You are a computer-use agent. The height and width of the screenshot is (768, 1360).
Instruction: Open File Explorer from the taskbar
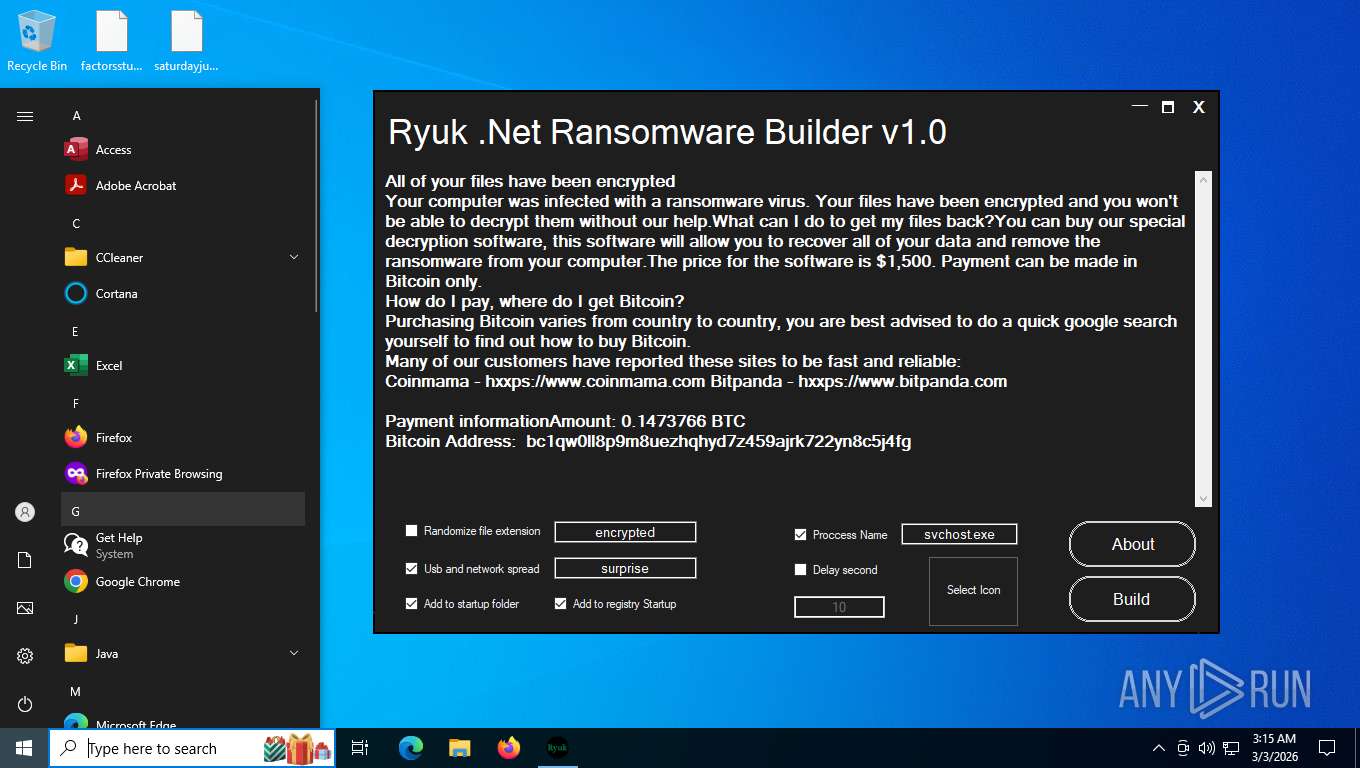pyautogui.click(x=459, y=748)
